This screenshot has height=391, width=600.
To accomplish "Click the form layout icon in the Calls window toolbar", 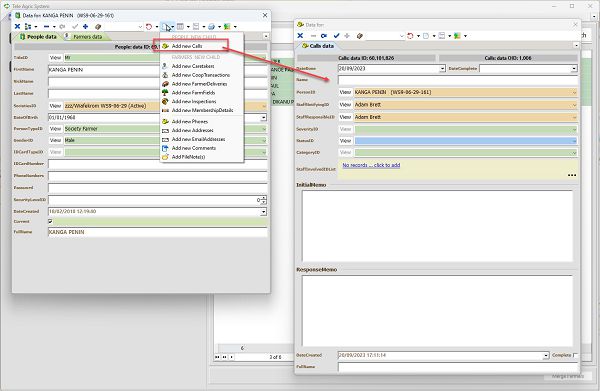I will click(442, 36).
